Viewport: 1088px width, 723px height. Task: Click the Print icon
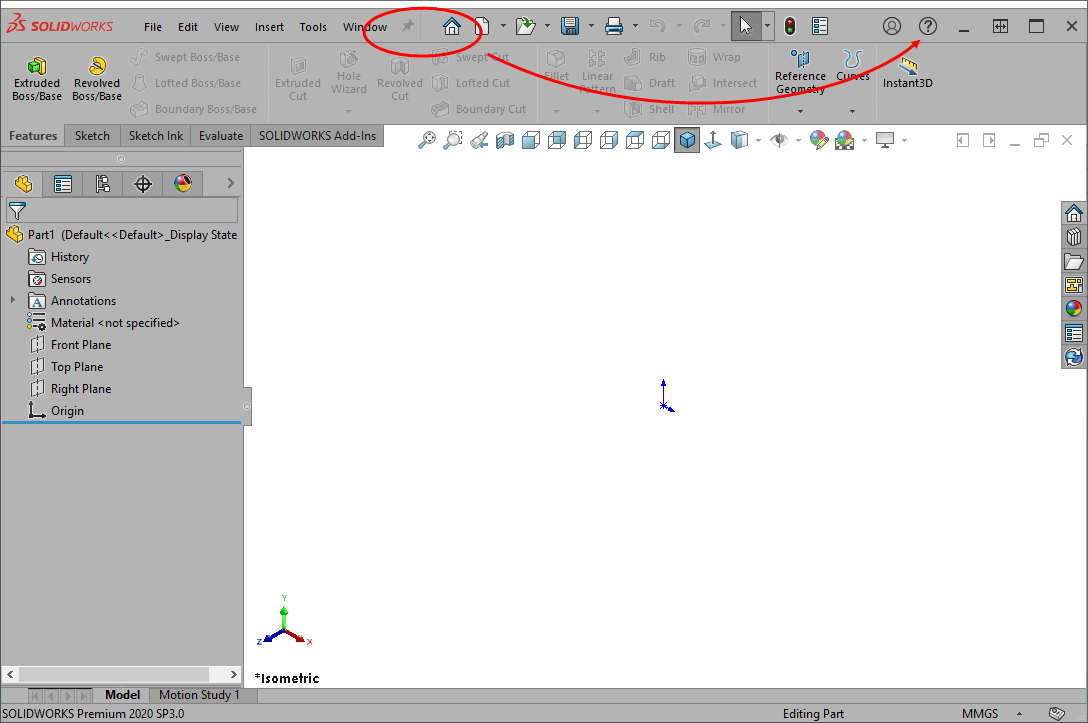613,26
